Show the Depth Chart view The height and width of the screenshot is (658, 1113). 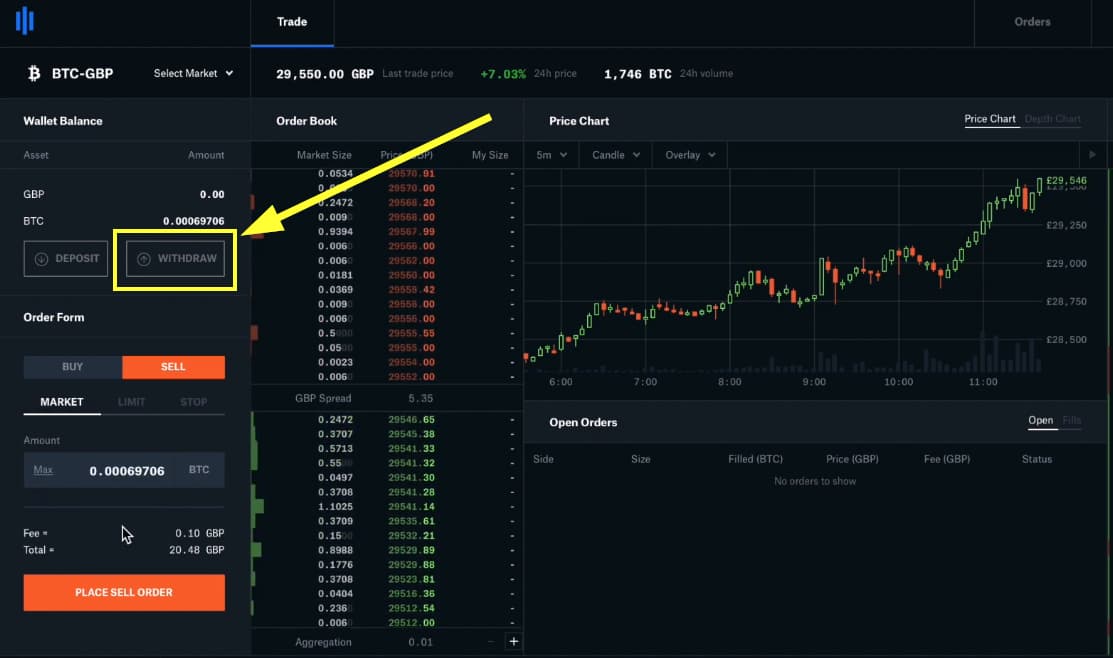(x=1052, y=118)
